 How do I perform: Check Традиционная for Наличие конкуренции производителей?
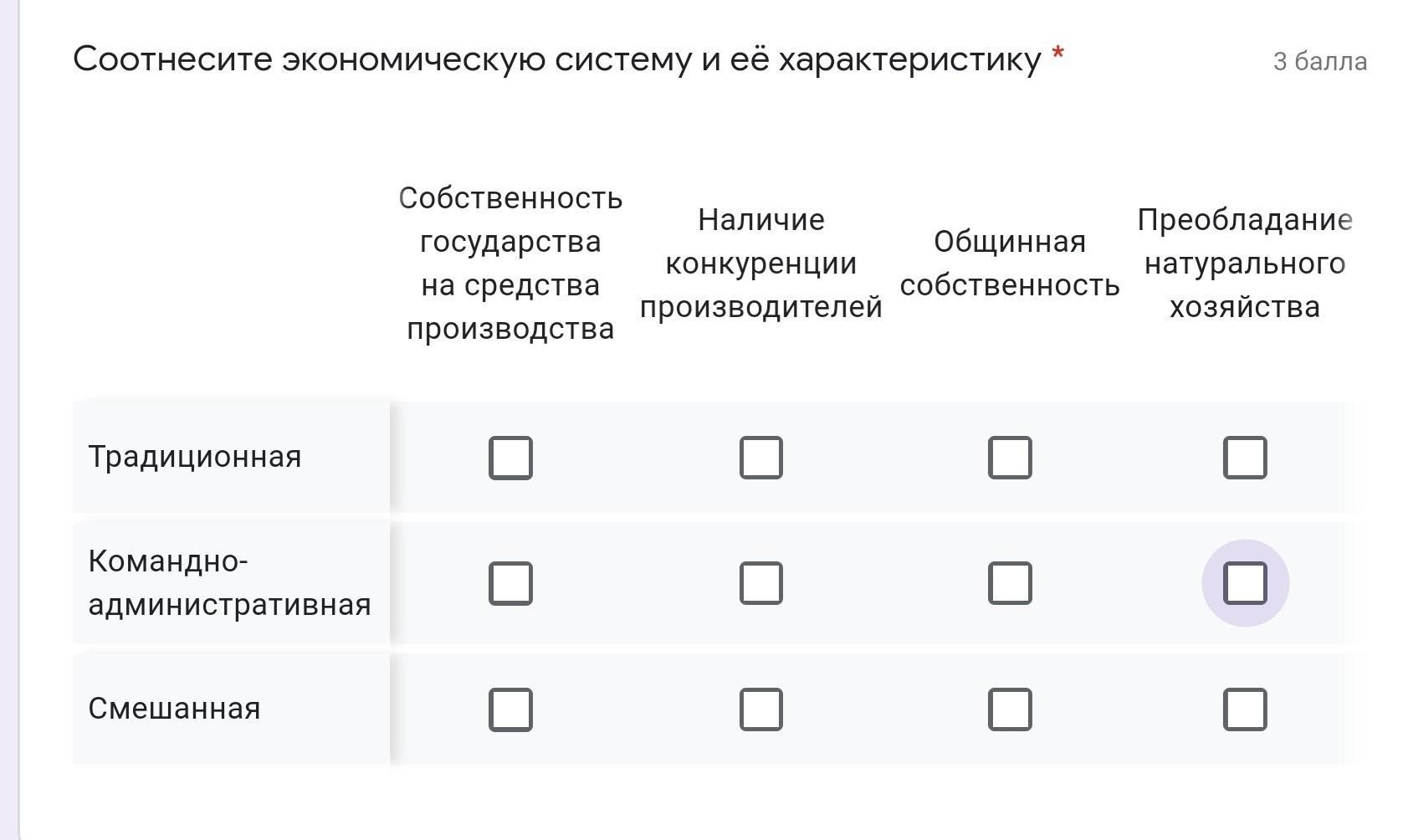761,458
